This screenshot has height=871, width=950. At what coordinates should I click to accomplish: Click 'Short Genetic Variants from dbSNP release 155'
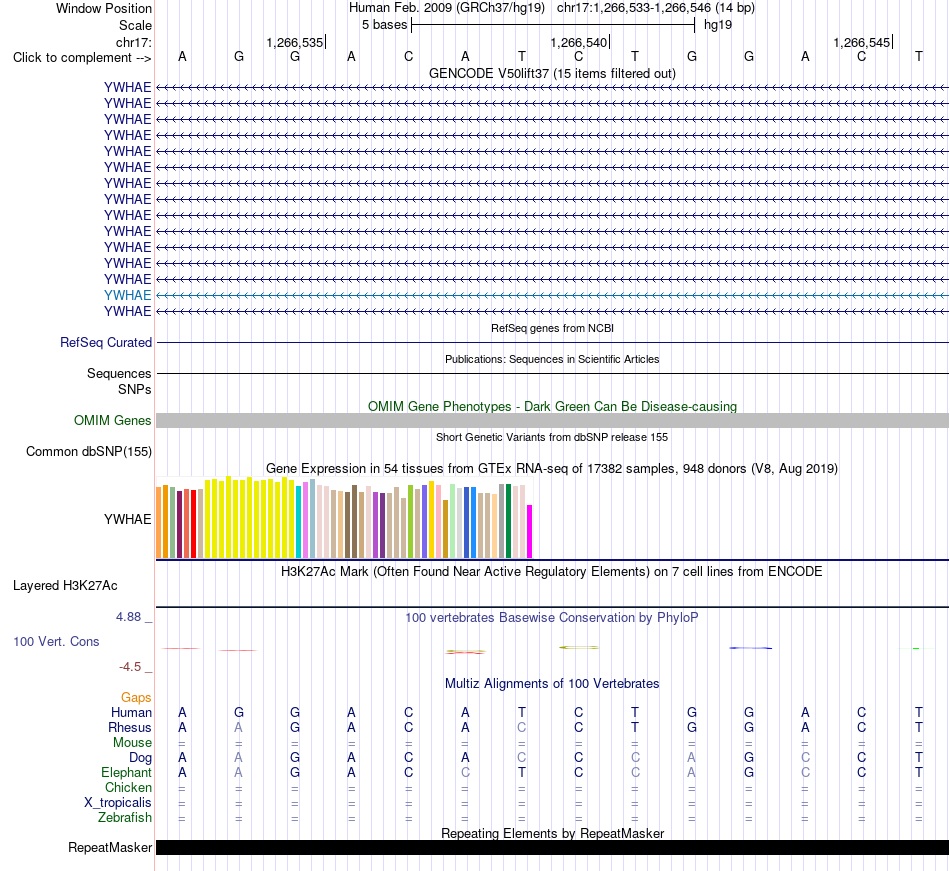pos(552,437)
